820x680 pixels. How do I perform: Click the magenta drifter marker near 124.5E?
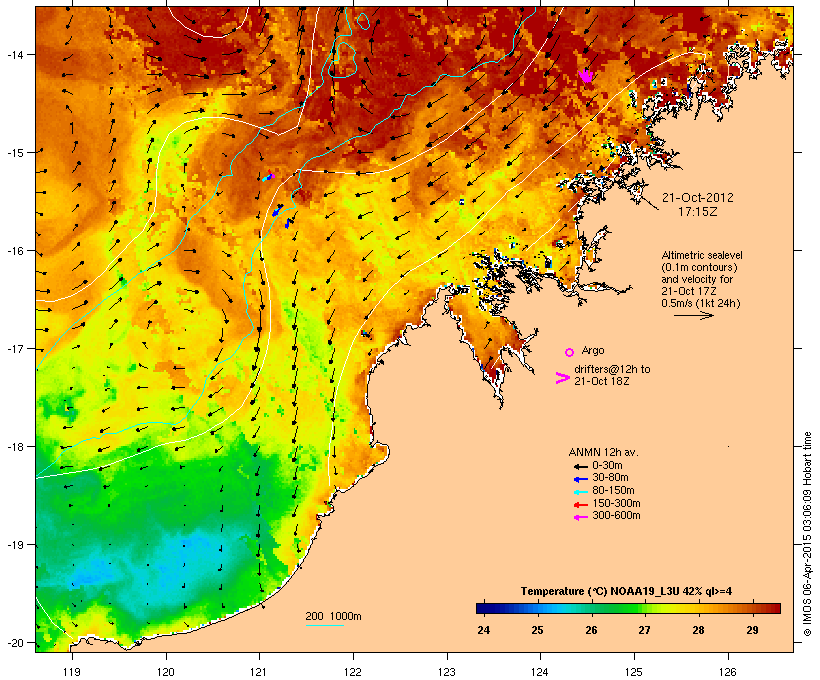point(586,76)
